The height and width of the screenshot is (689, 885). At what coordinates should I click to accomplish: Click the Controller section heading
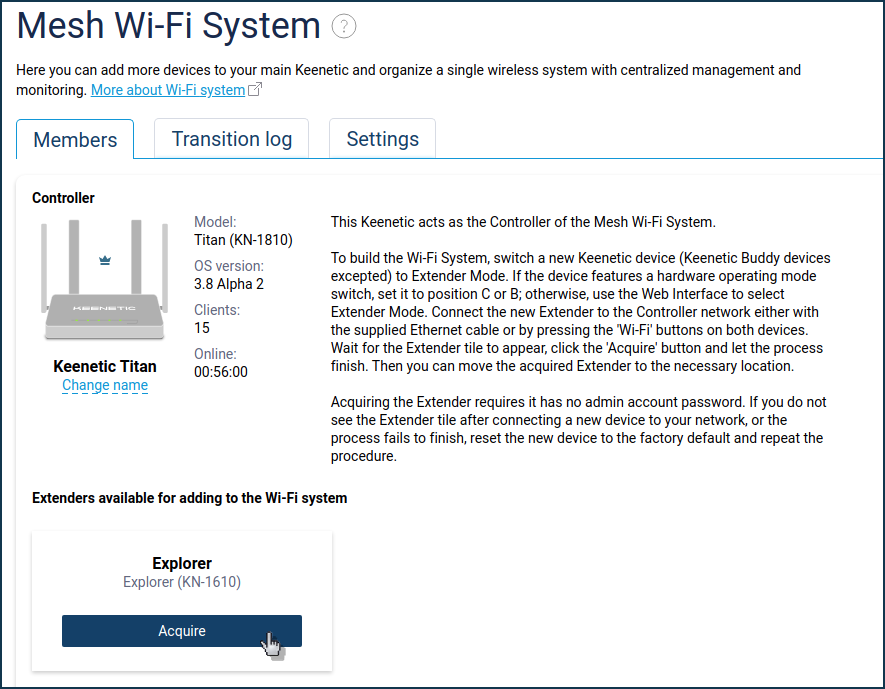coord(63,198)
